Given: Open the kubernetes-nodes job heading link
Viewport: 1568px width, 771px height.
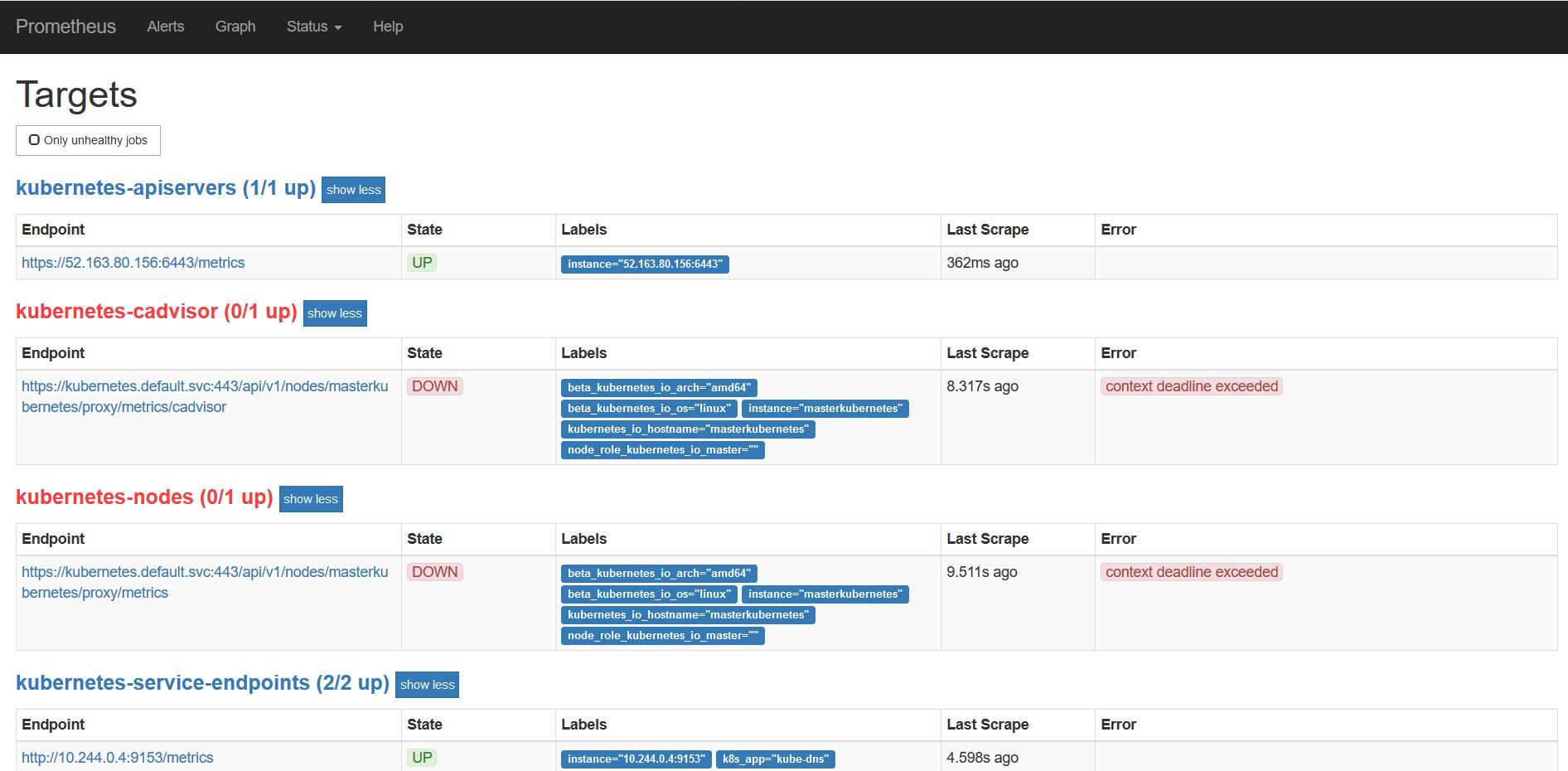Looking at the screenshot, I should pos(144,497).
